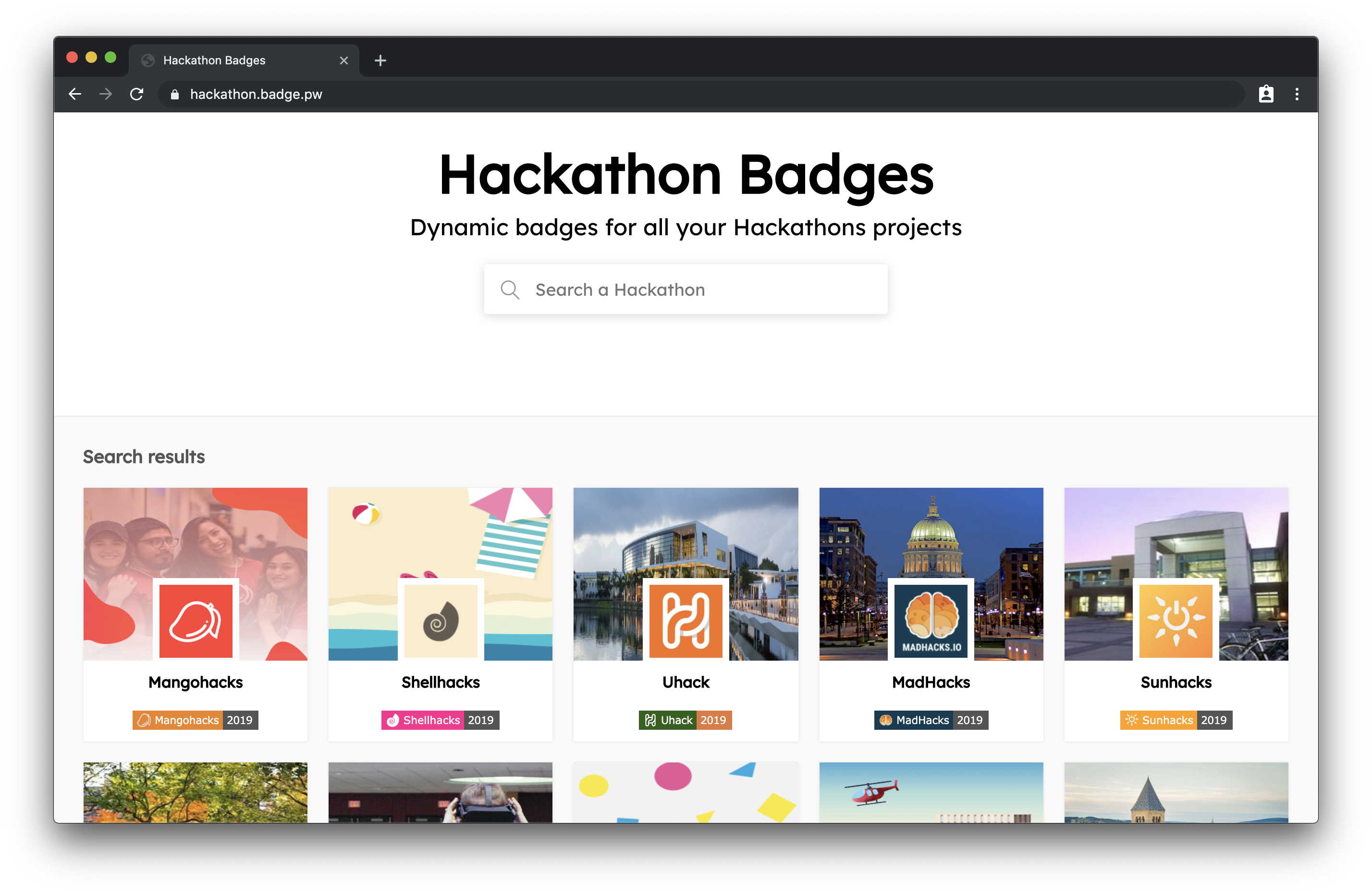Viewport: 1372px width, 894px height.
Task: Click the MadHacks brain logo
Action: pos(931,620)
